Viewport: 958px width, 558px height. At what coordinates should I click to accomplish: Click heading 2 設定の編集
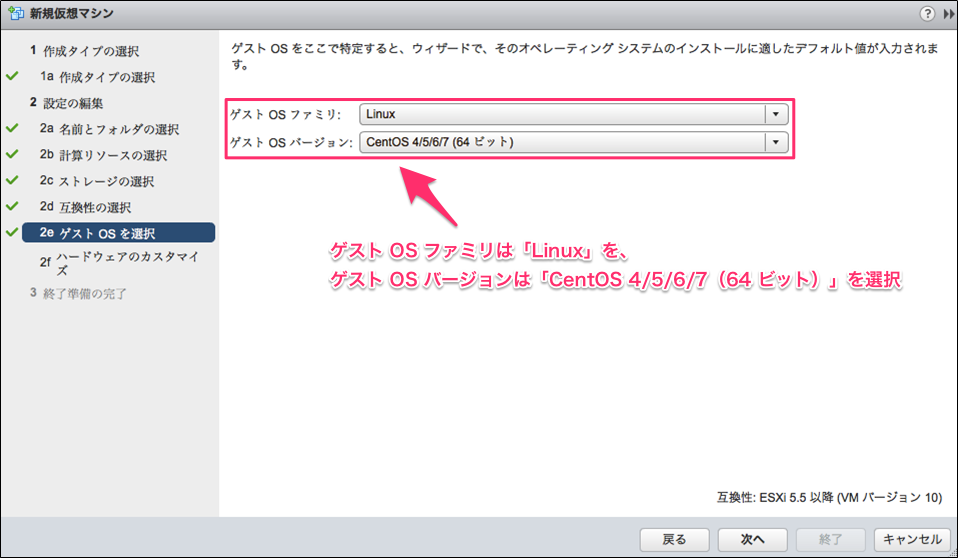point(67,103)
